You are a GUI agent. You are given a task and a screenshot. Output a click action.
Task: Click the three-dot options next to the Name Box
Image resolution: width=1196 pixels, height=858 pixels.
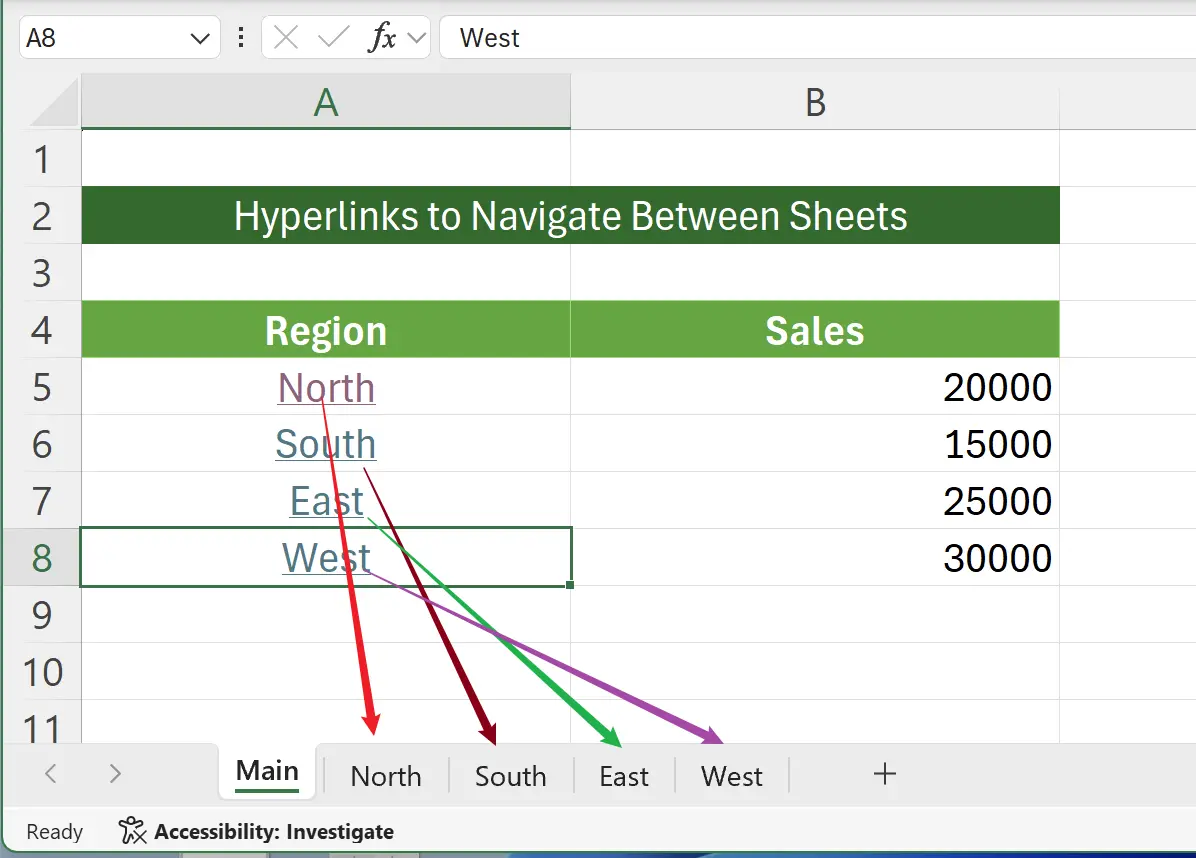[240, 37]
